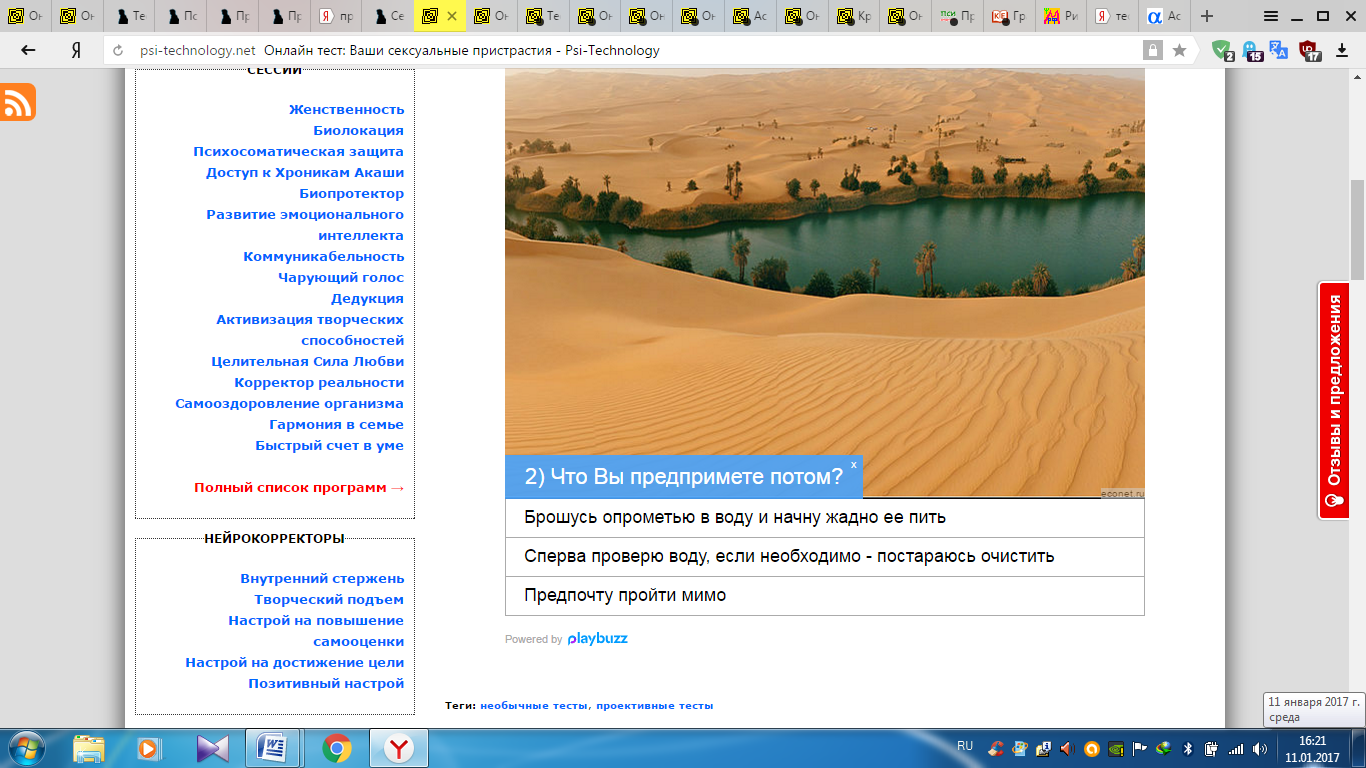This screenshot has width=1366, height=768.
Task: Open the 'Доступ к Хроникам Акаши' link
Action: pyautogui.click(x=305, y=173)
